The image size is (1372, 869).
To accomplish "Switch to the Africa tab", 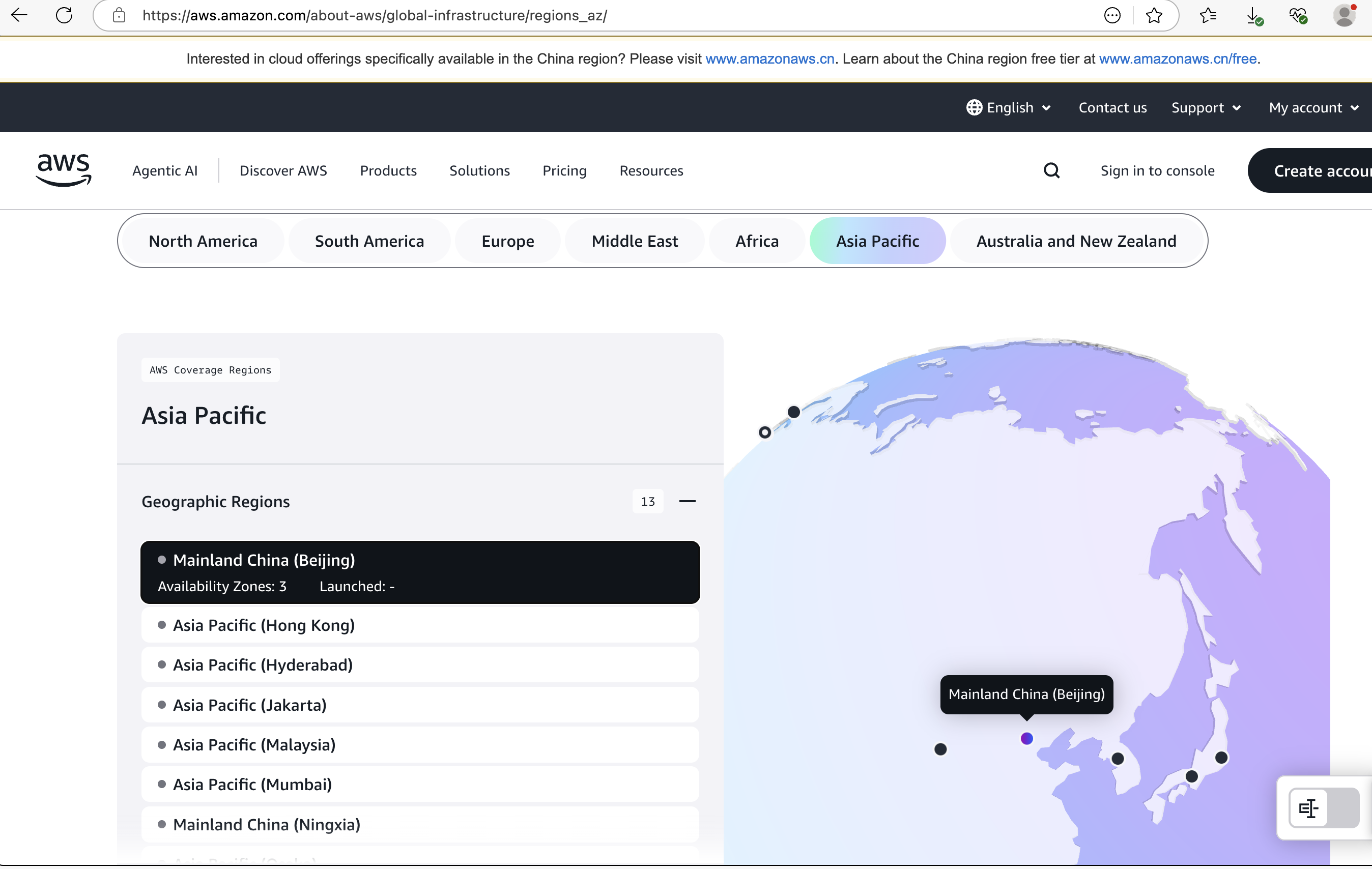I will (757, 241).
